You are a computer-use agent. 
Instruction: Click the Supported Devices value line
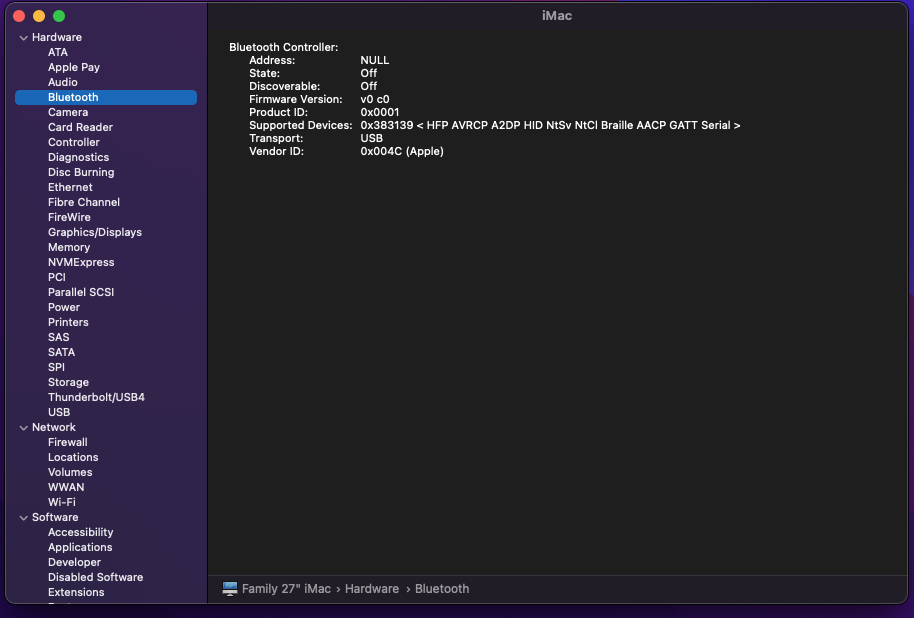(x=550, y=125)
